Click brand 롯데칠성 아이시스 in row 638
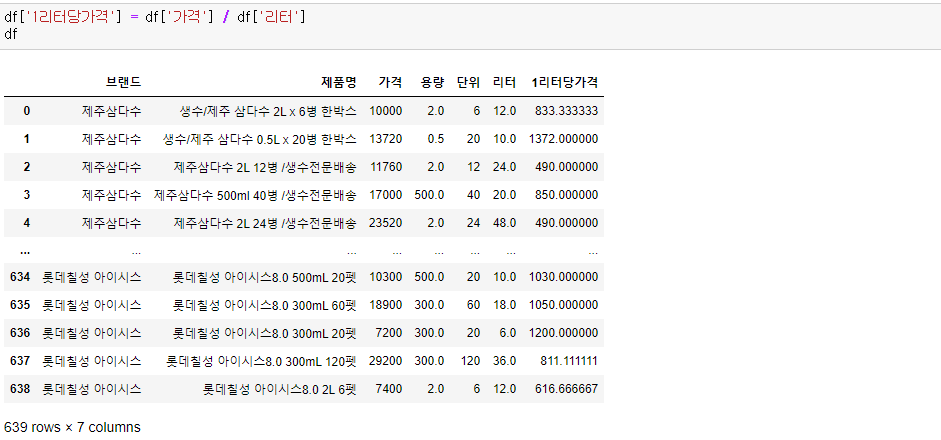The height and width of the screenshot is (440, 941). tap(92, 389)
